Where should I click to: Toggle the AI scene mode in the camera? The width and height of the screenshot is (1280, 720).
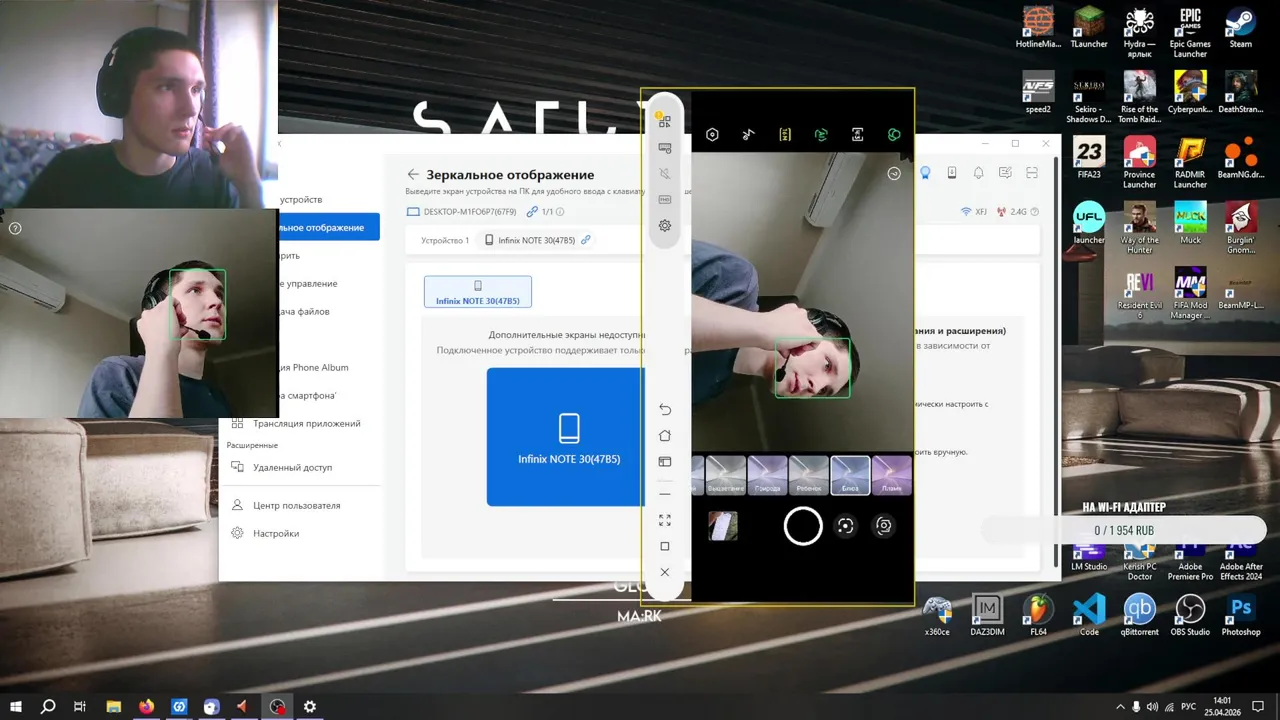tap(821, 135)
